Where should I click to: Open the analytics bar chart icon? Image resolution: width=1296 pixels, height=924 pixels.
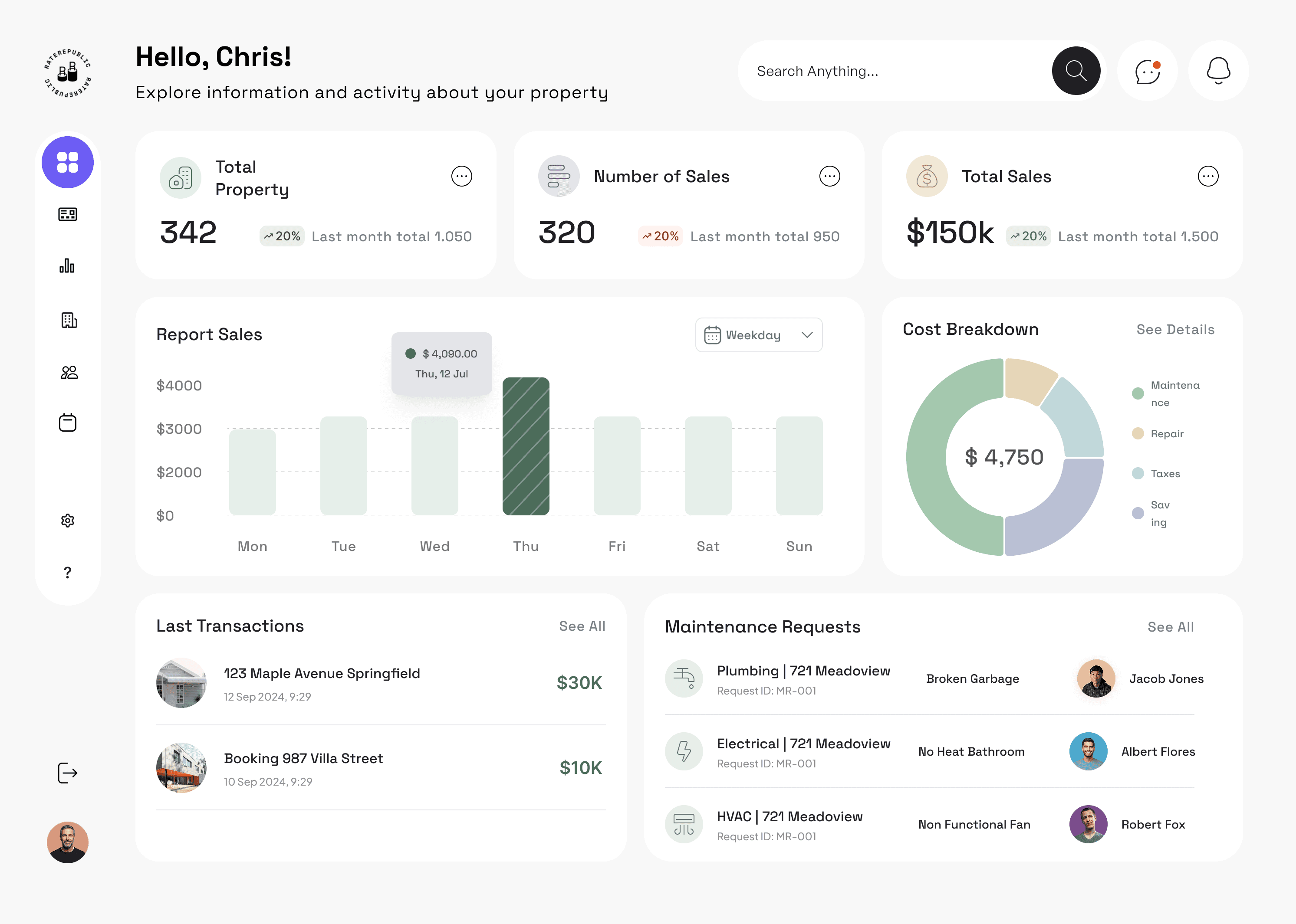coord(68,266)
